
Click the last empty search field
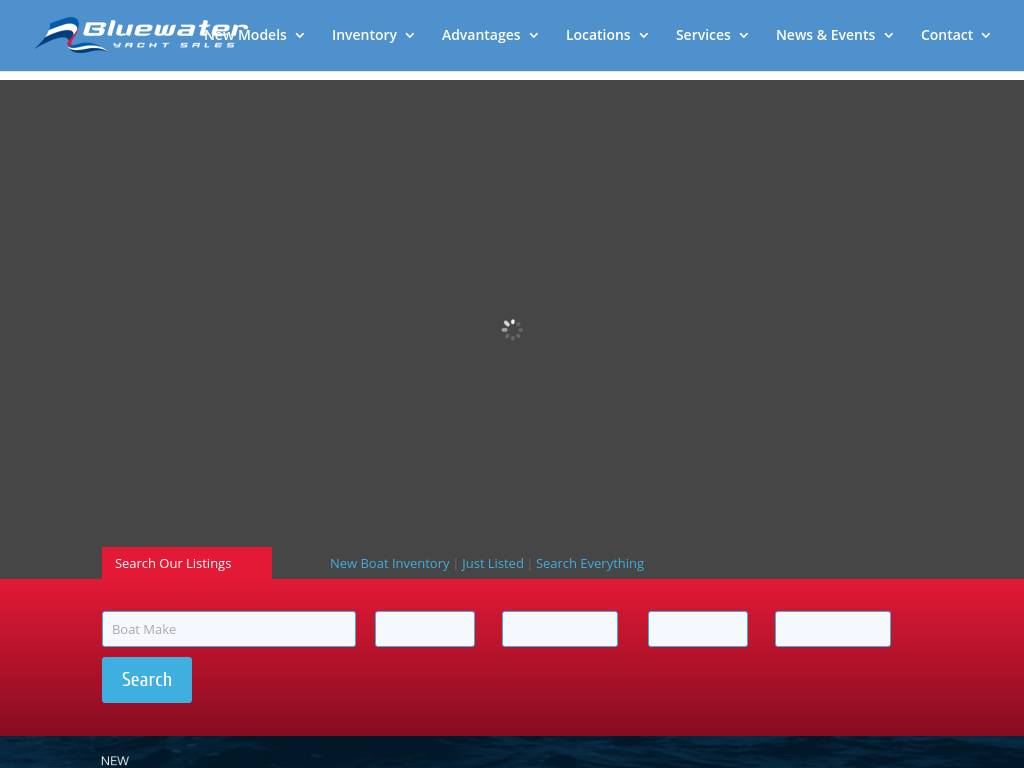coord(832,629)
